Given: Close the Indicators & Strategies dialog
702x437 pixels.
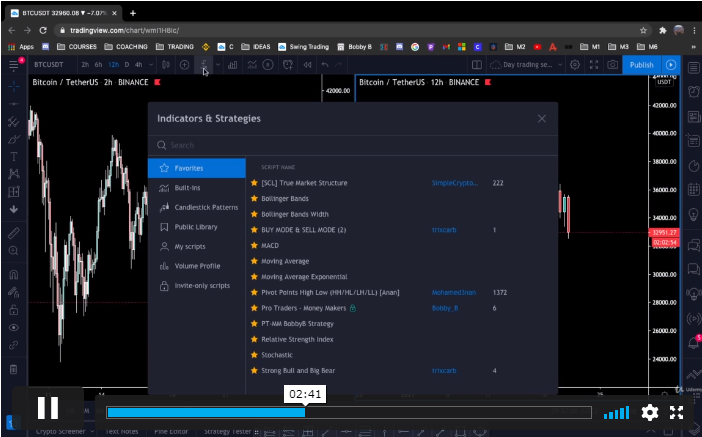Looking at the screenshot, I should [x=541, y=119].
